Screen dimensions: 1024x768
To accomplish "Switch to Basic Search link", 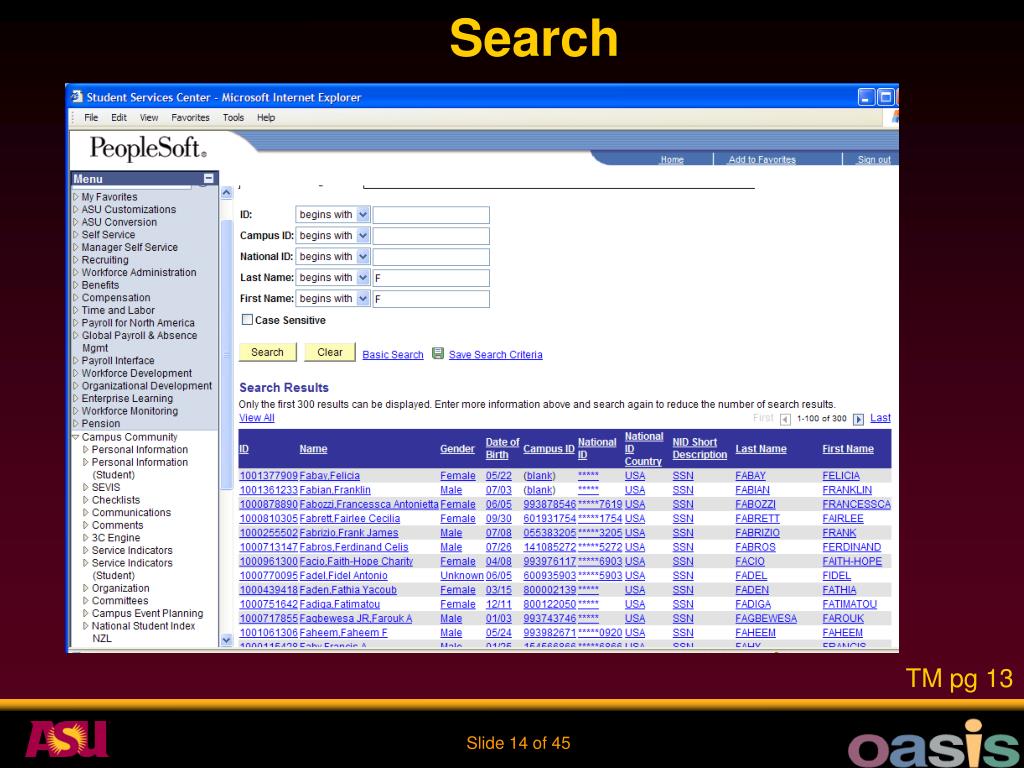I will 392,355.
